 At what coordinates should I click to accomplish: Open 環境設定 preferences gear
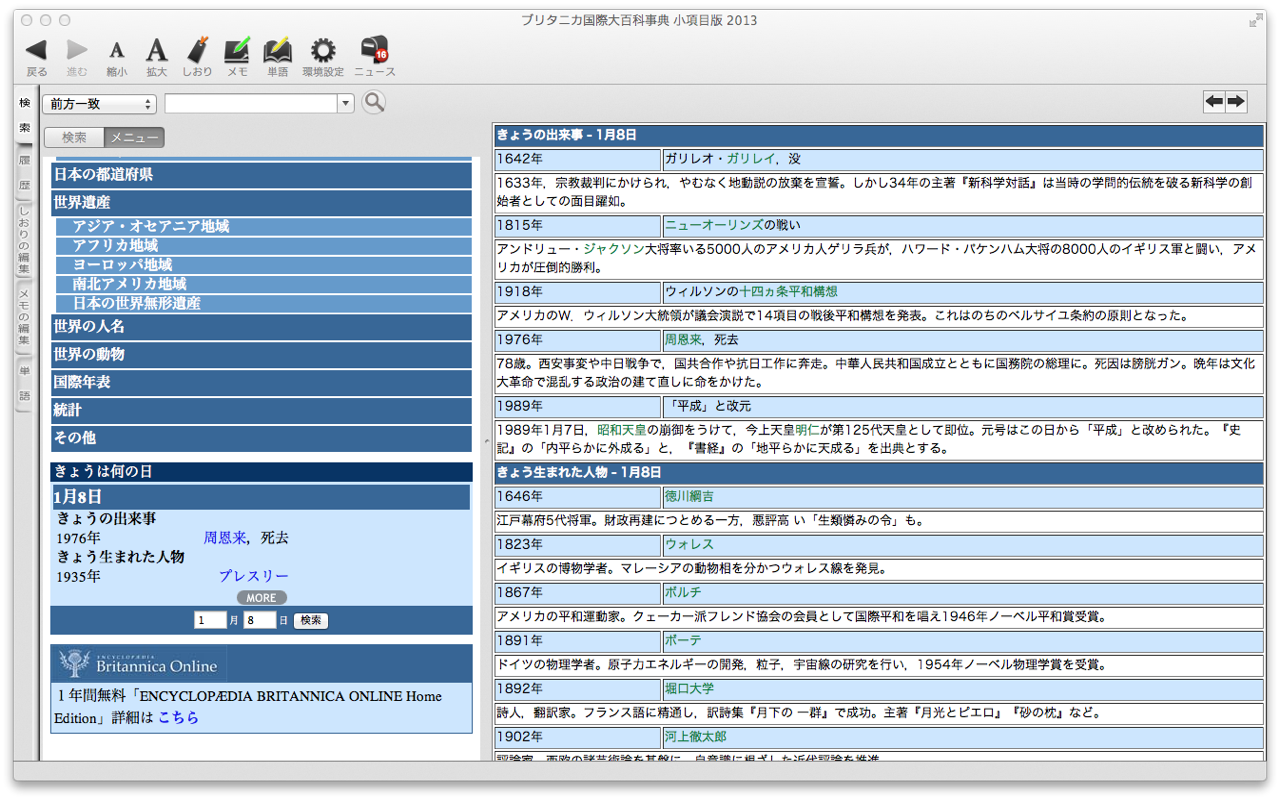coord(322,50)
